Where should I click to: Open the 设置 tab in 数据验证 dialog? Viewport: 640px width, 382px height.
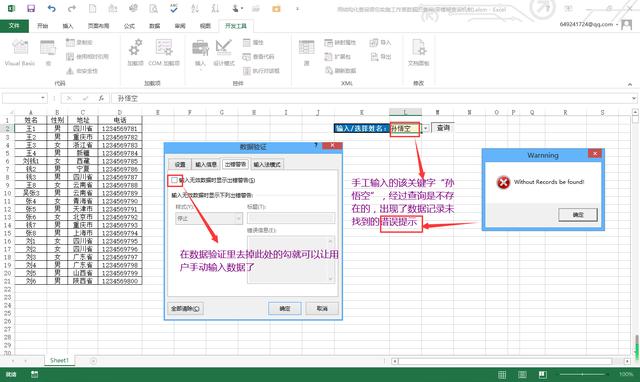(x=180, y=164)
